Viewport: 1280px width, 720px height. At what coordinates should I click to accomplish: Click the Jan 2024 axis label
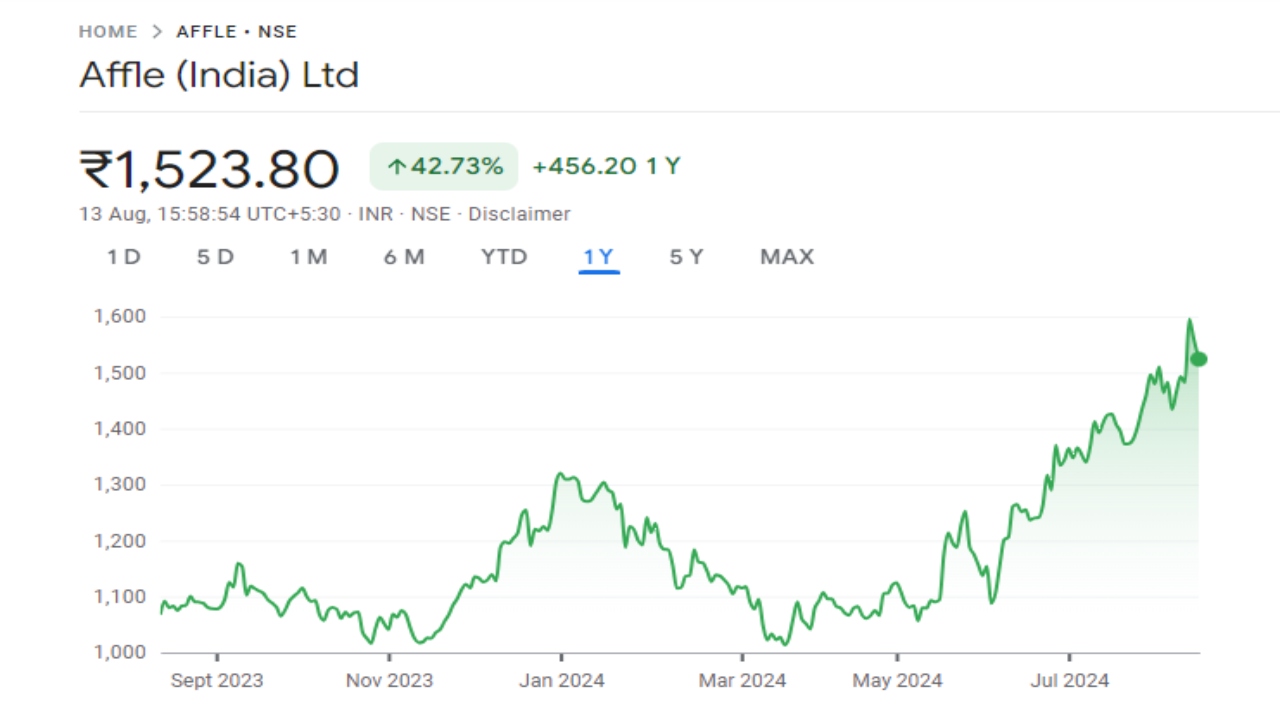(x=561, y=680)
